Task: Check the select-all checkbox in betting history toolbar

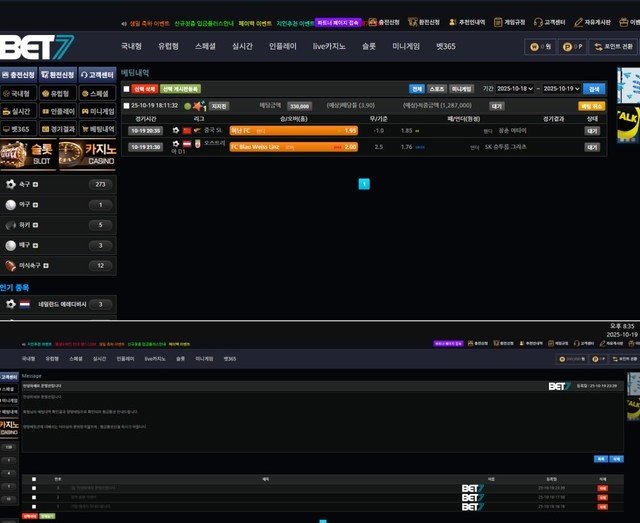Action: (x=127, y=89)
